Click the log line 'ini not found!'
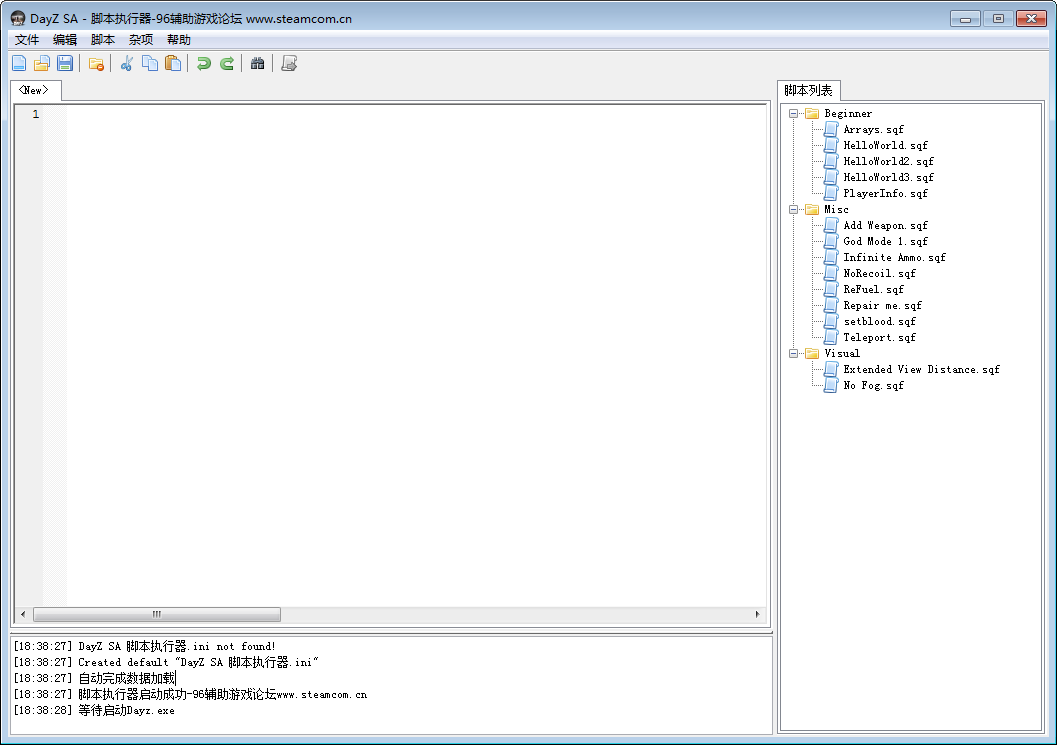Screen dimensions: 1057x745 (144, 647)
